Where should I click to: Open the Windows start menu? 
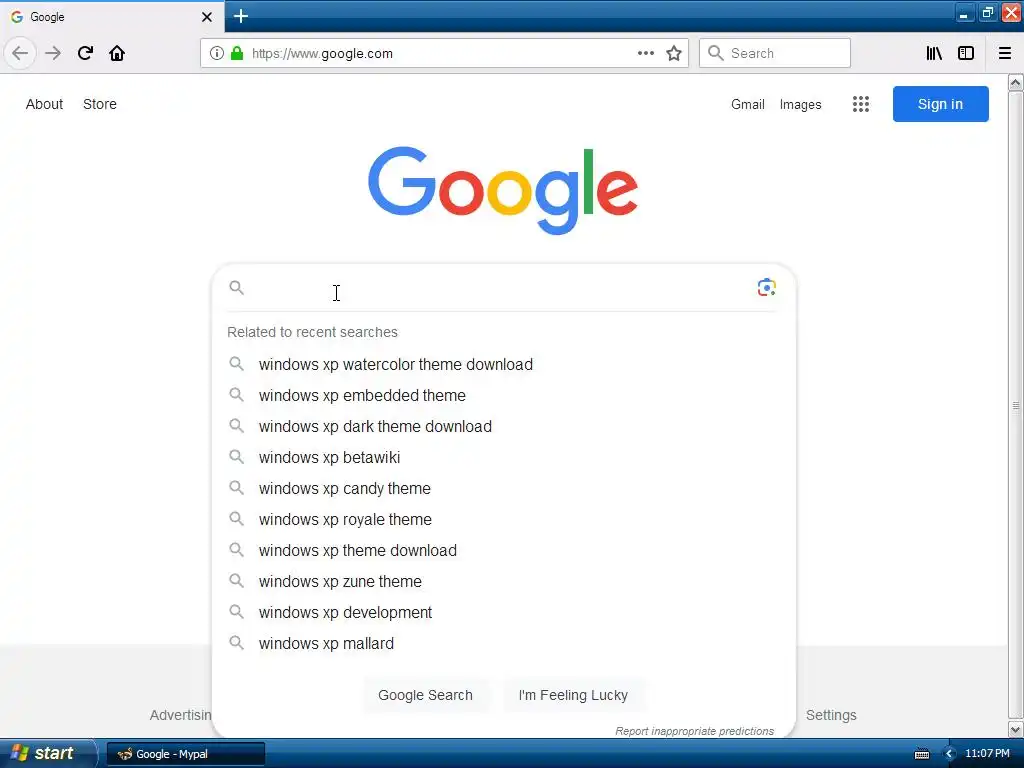tap(47, 753)
